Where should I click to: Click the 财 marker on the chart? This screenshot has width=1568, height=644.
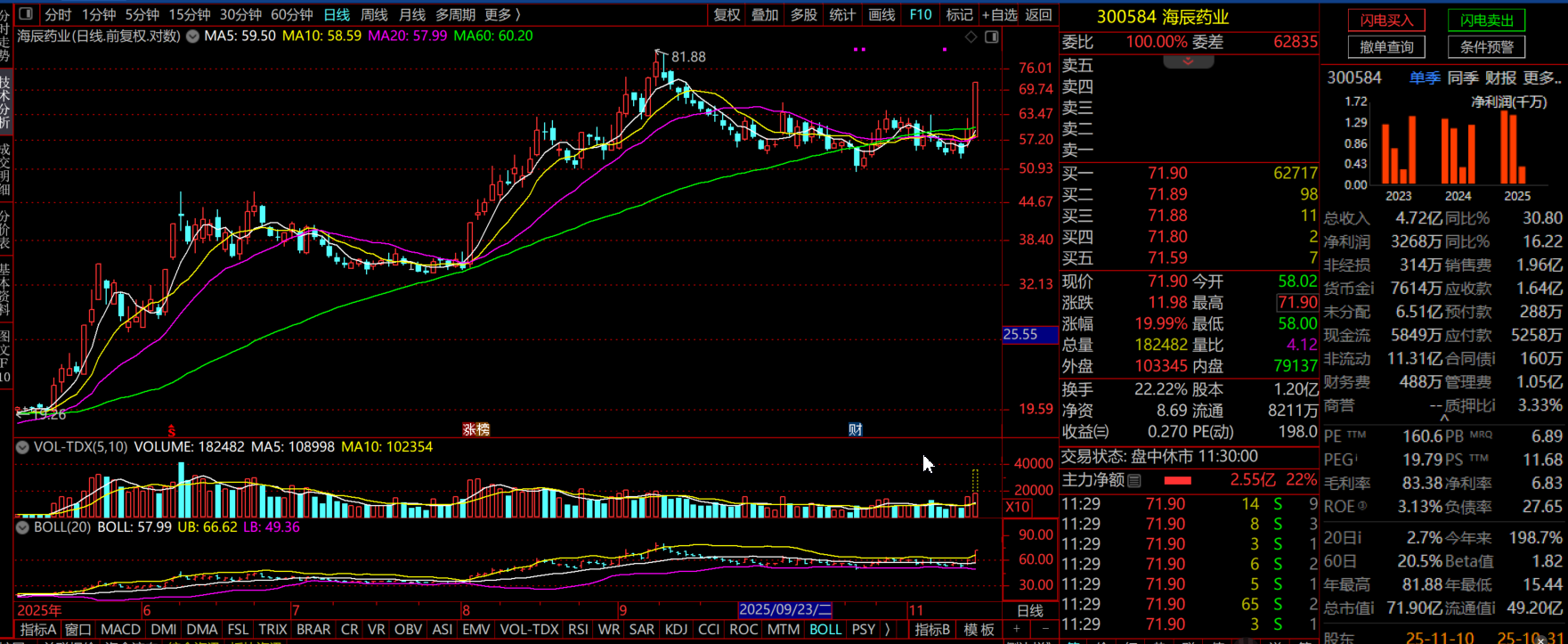[x=855, y=429]
